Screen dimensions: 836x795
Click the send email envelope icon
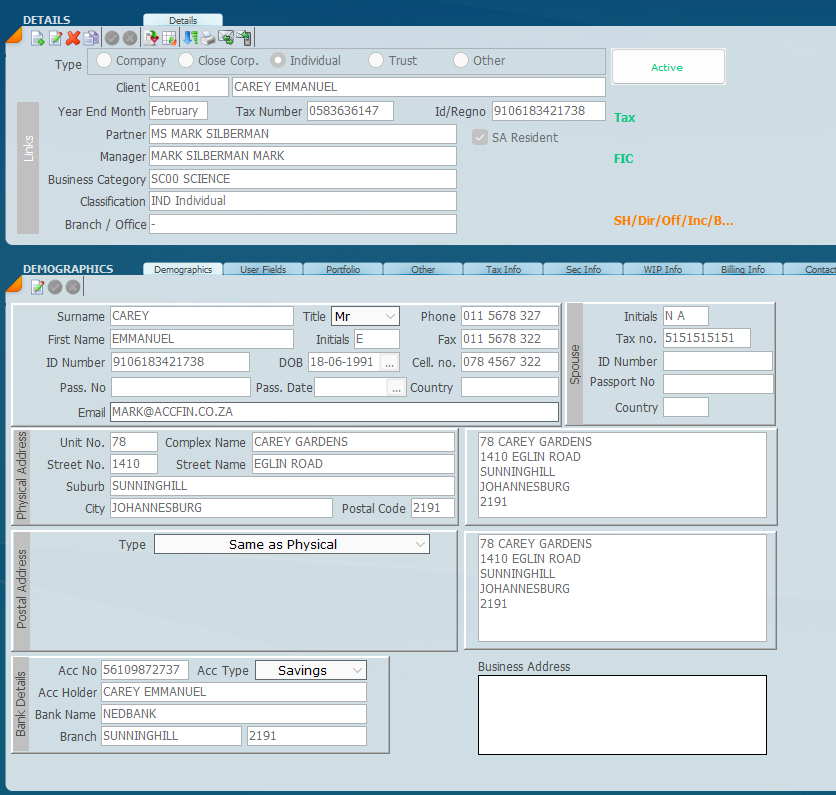(x=226, y=38)
